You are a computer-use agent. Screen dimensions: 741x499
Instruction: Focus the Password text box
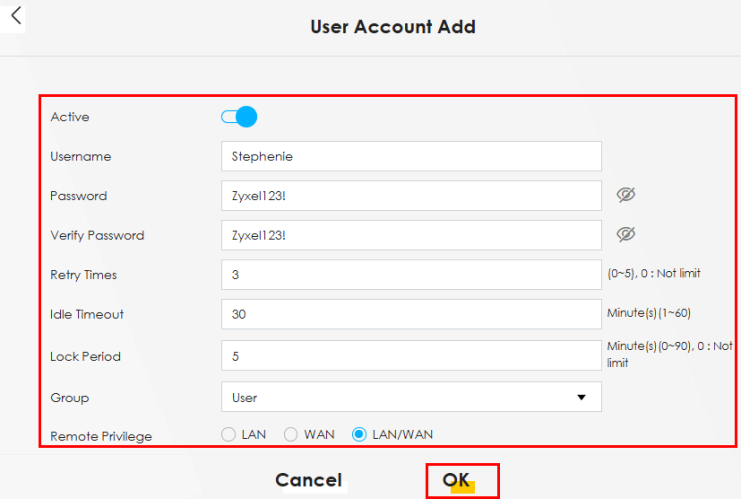pos(410,196)
